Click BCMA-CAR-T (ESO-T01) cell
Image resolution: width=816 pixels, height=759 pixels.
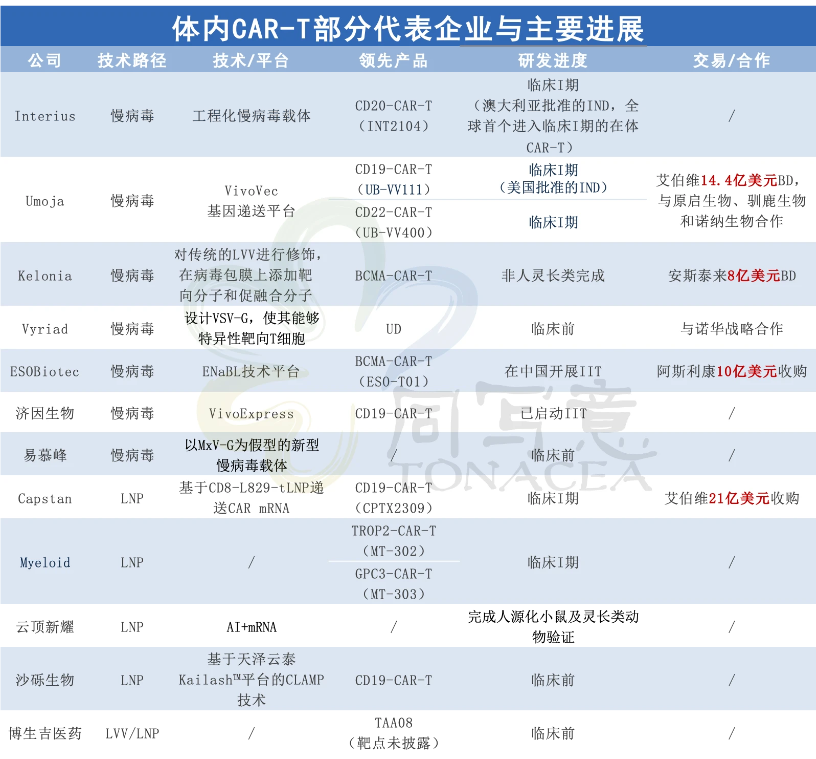pyautogui.click(x=393, y=371)
